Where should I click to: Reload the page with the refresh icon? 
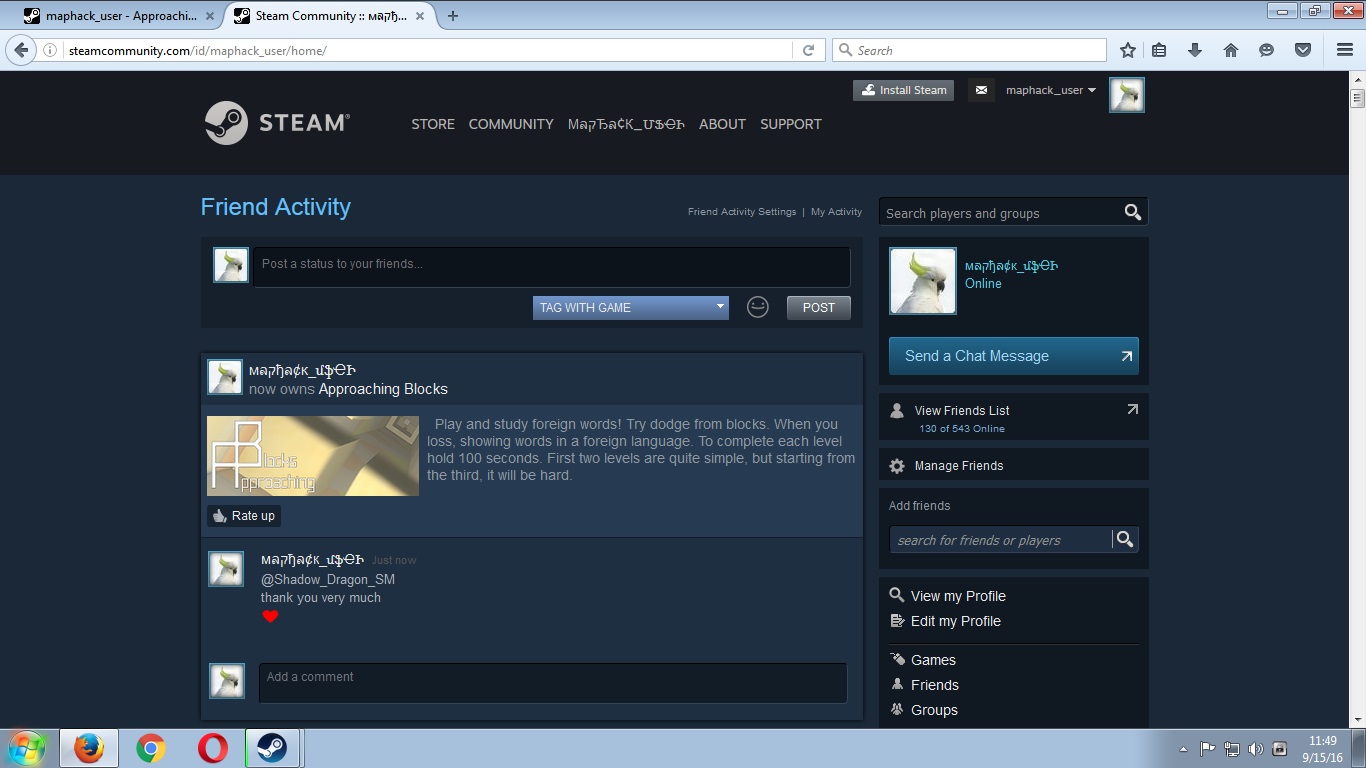coord(809,50)
